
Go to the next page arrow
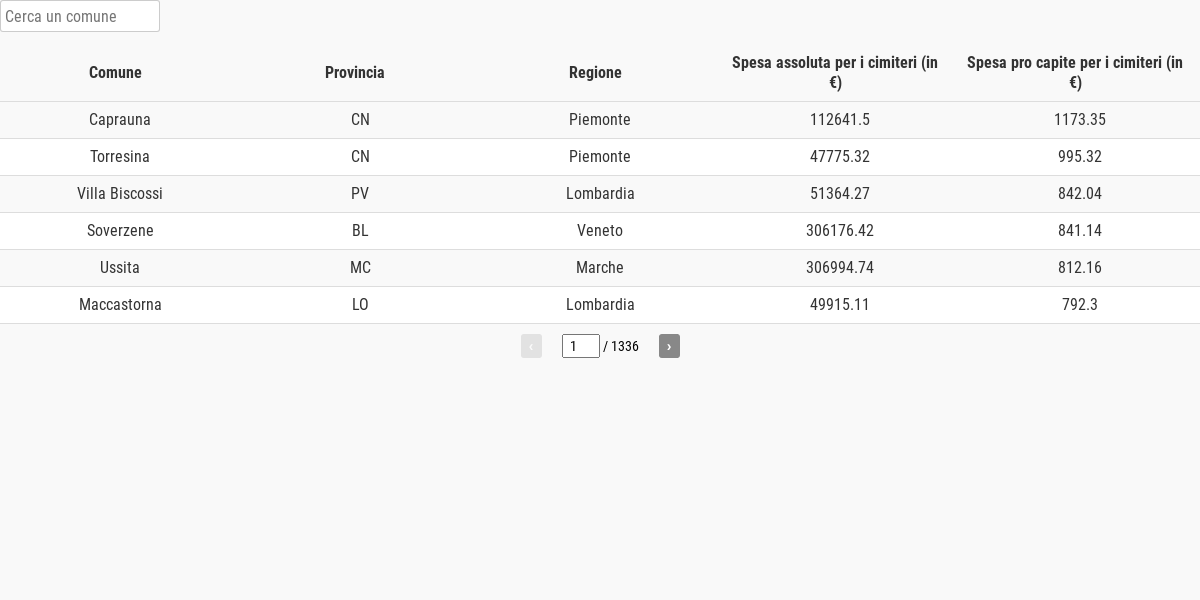click(669, 346)
